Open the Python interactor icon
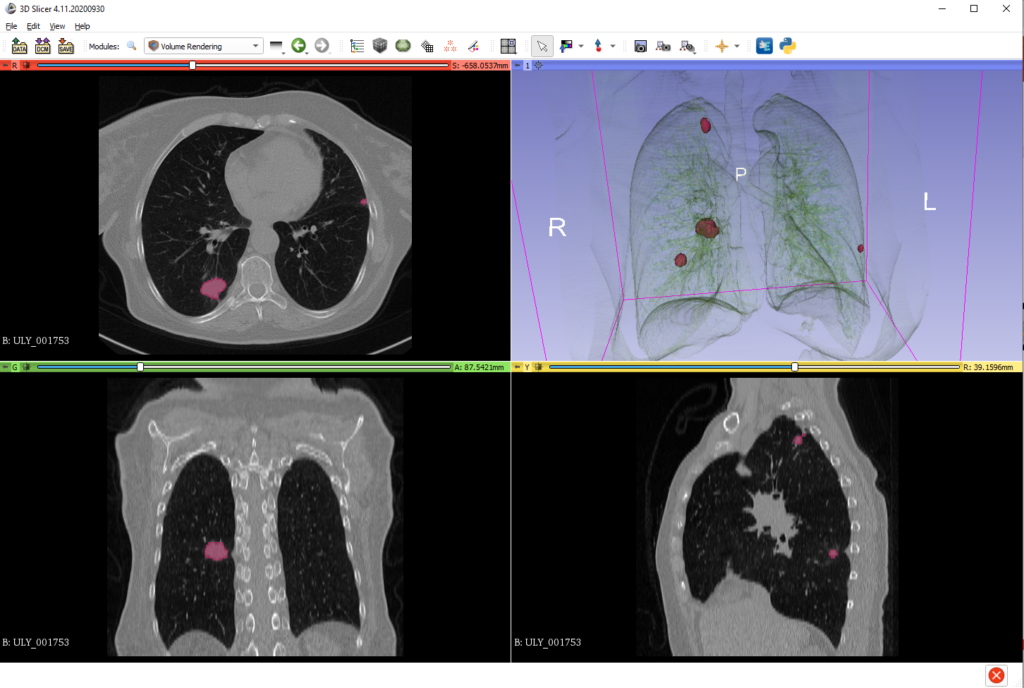The image size is (1024, 688). click(x=788, y=46)
